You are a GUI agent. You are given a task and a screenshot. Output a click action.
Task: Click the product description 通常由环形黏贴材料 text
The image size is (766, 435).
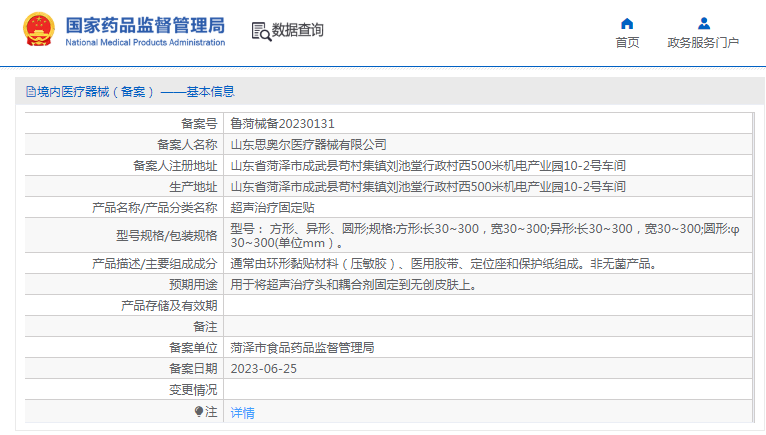444,264
